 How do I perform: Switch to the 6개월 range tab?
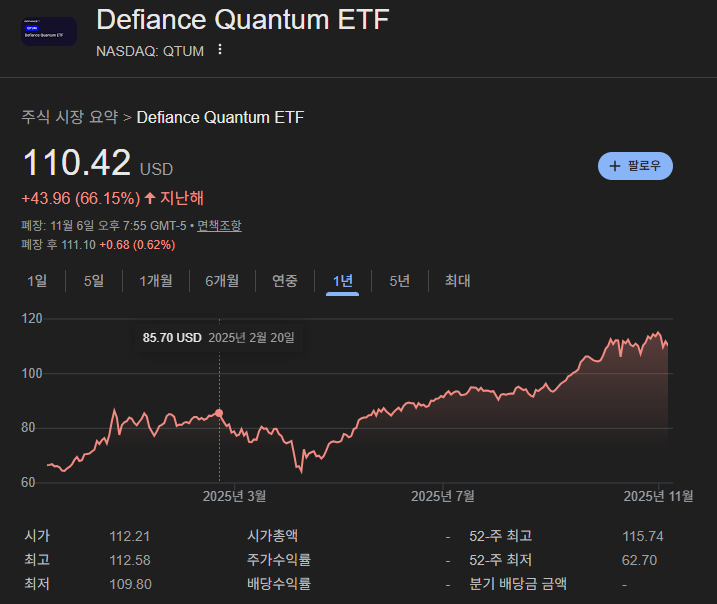(x=222, y=281)
